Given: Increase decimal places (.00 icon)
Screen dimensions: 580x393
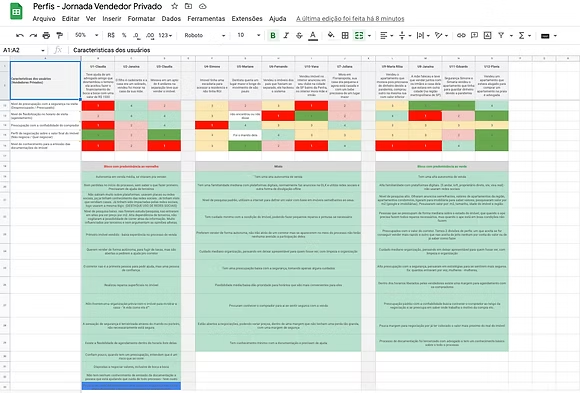Looking at the screenshot, I should [150, 36].
